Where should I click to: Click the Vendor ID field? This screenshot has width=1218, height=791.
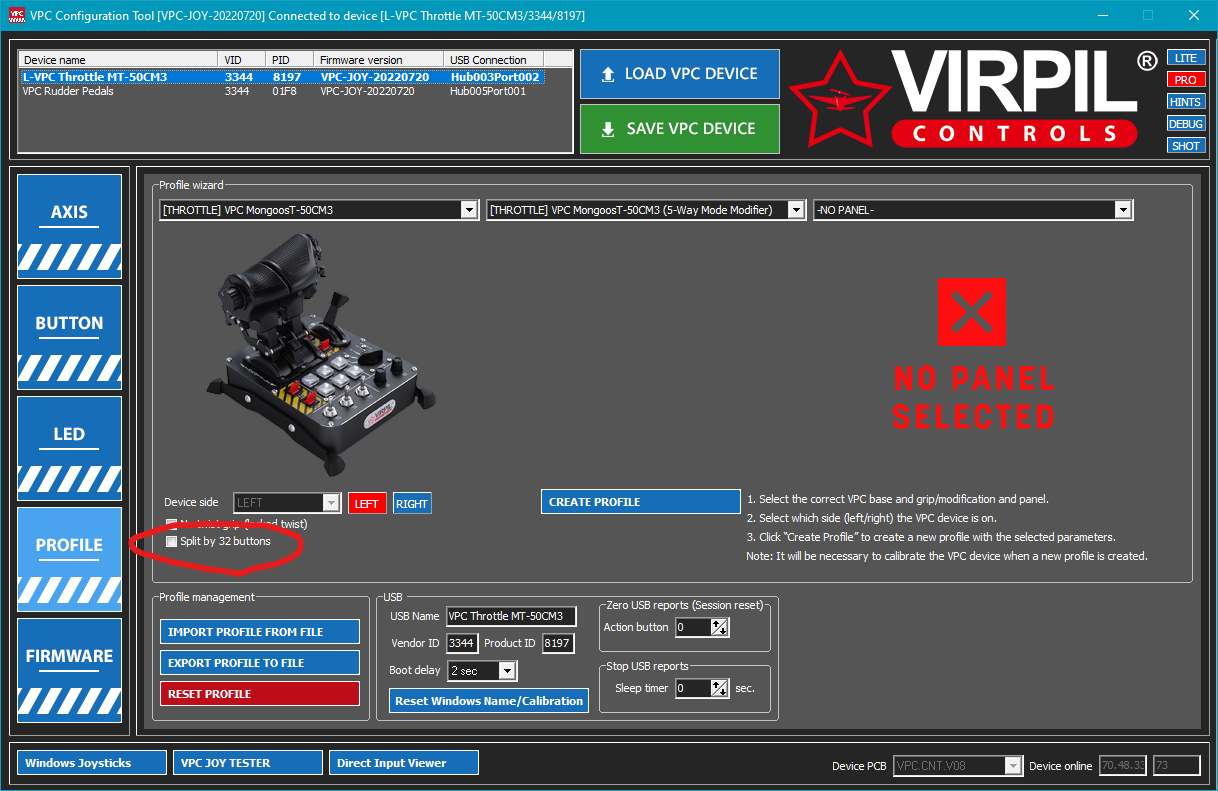pos(462,643)
